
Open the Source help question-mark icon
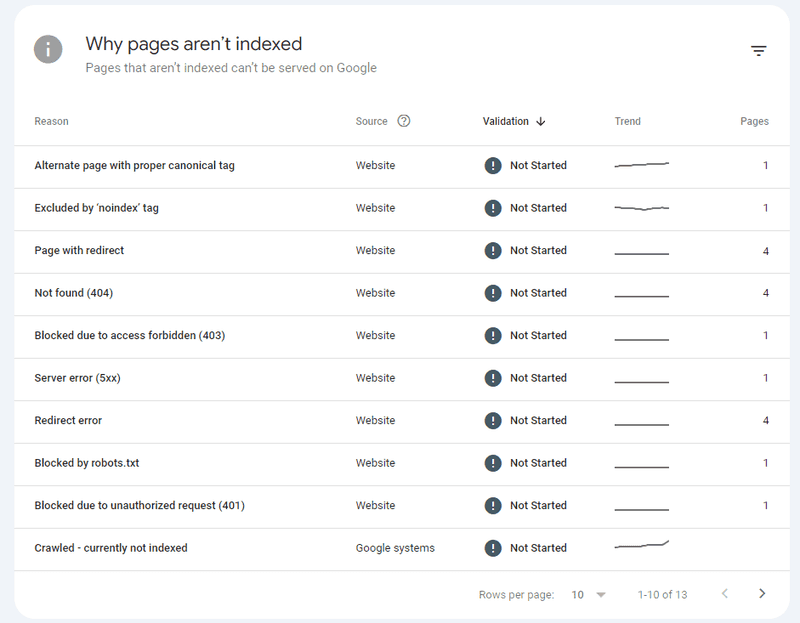click(x=404, y=121)
